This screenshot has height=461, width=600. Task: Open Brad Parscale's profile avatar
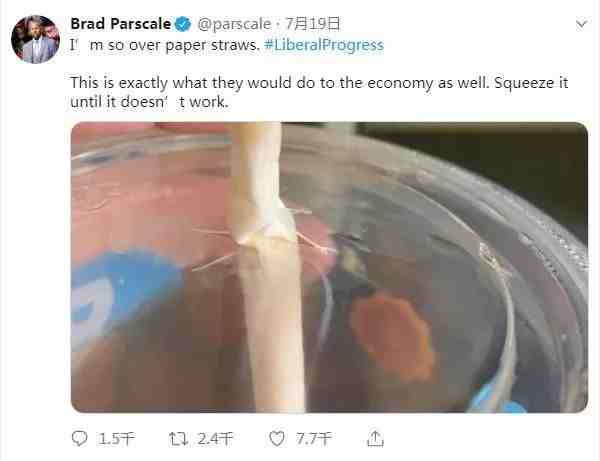click(35, 39)
